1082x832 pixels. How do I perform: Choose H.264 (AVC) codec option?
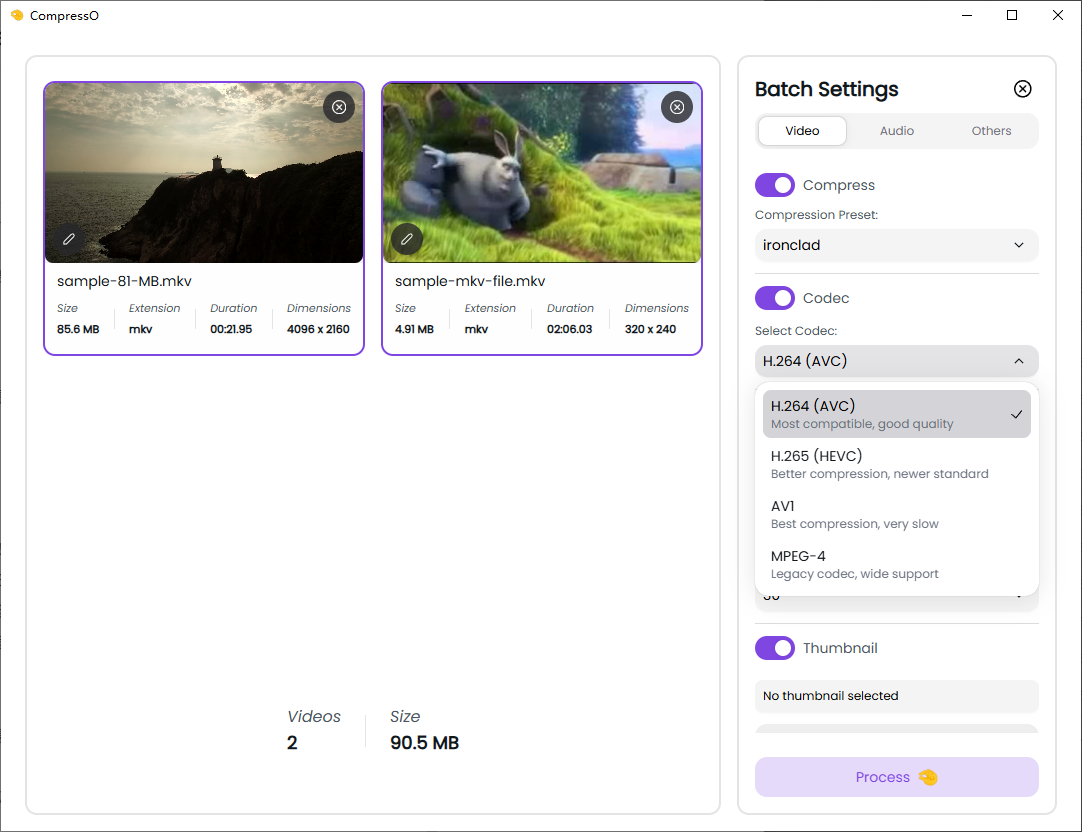point(896,415)
